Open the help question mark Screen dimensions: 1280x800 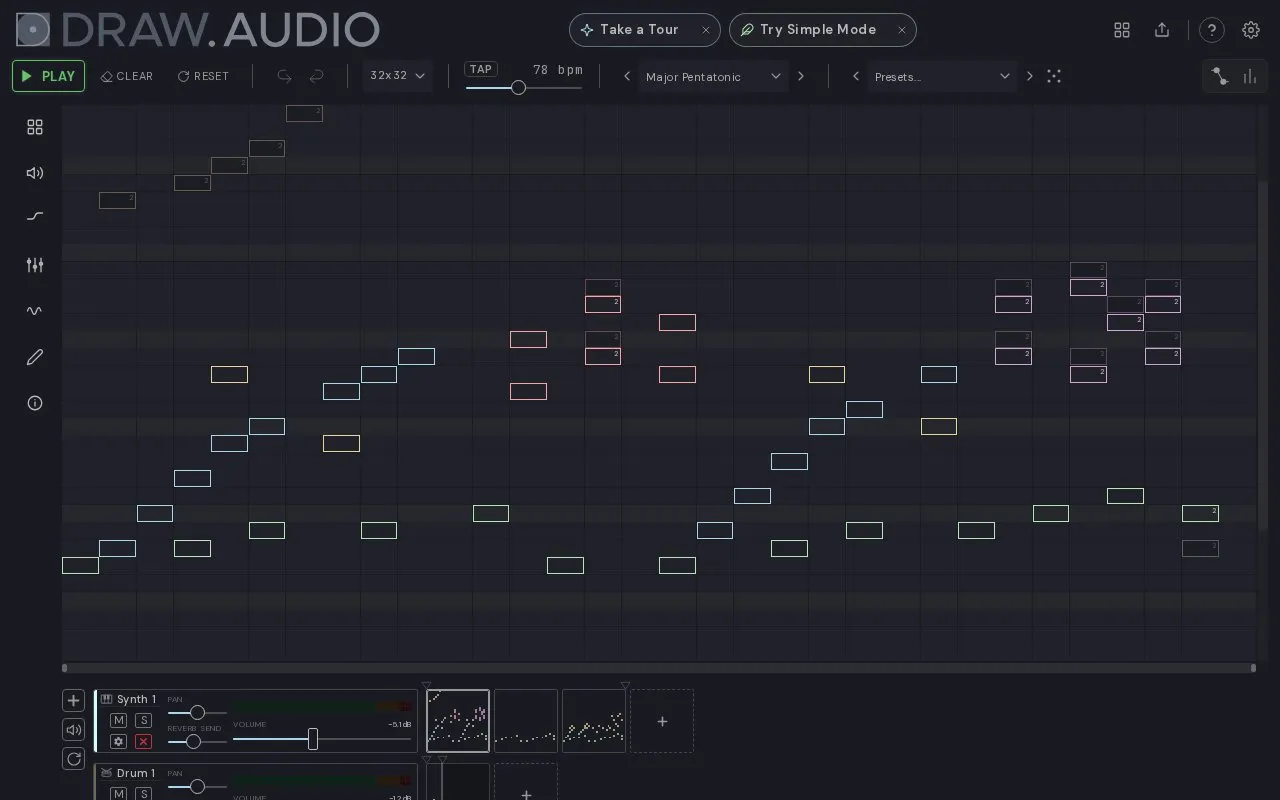click(x=1212, y=30)
